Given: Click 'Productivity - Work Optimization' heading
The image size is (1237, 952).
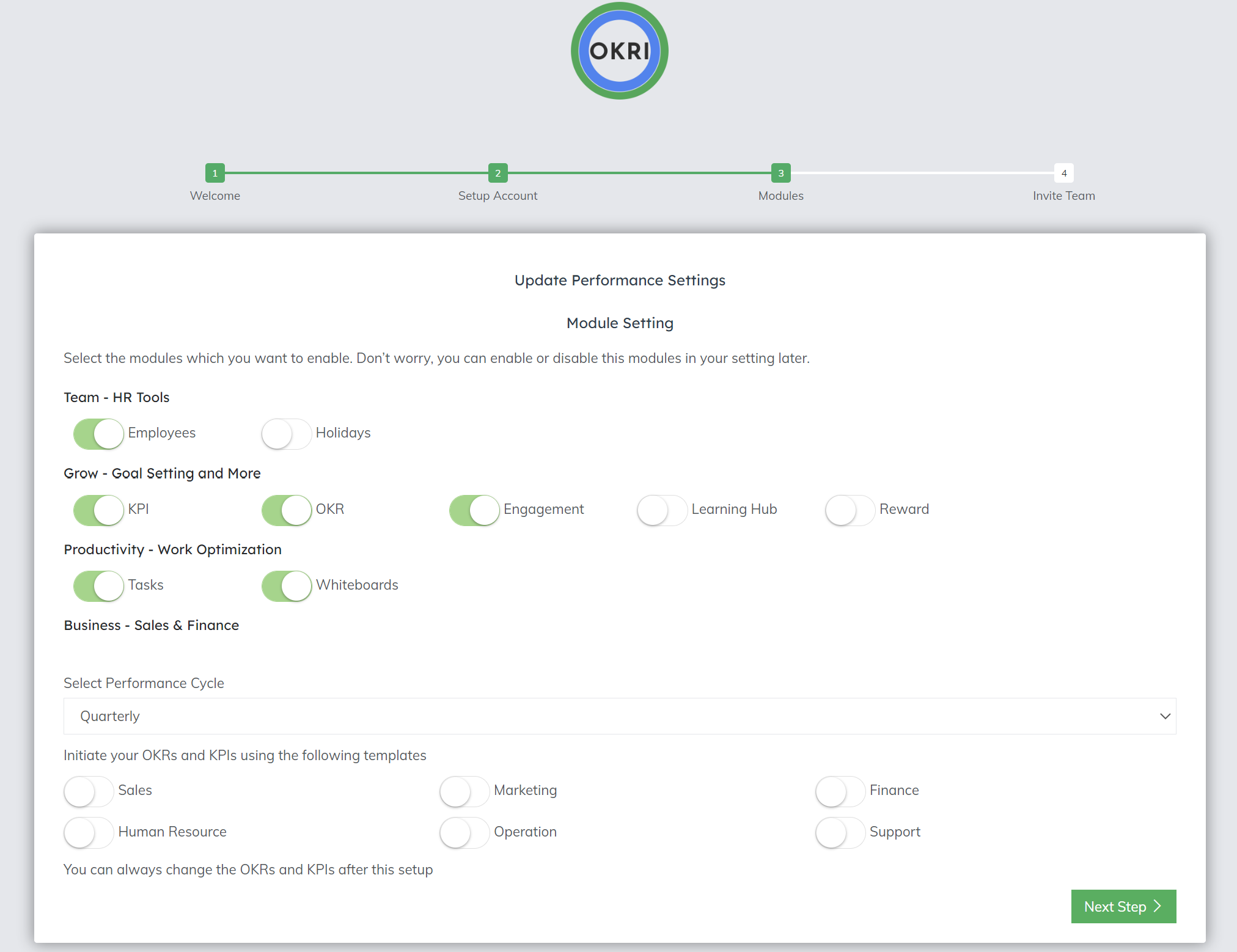Looking at the screenshot, I should click(172, 549).
